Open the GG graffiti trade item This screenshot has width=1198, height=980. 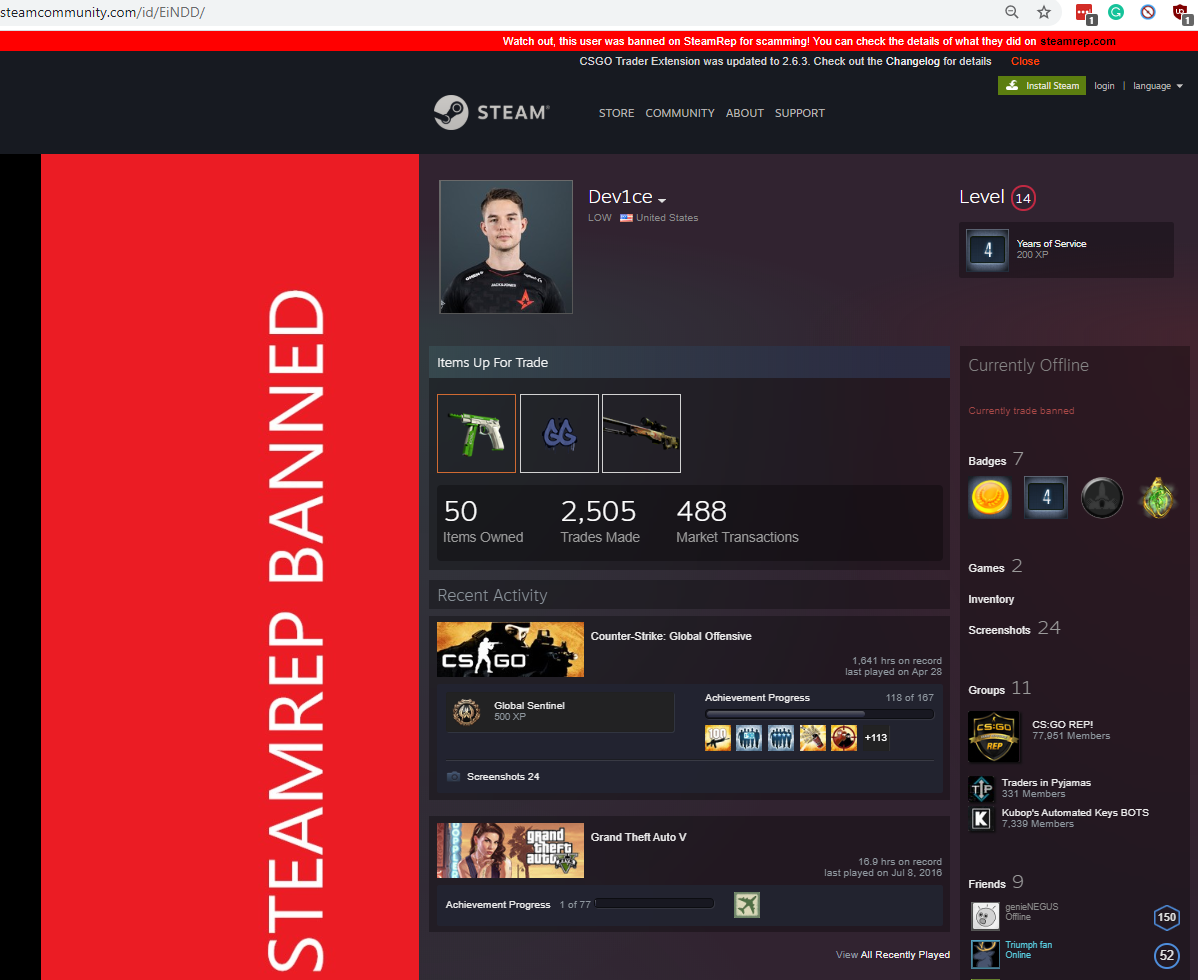559,433
